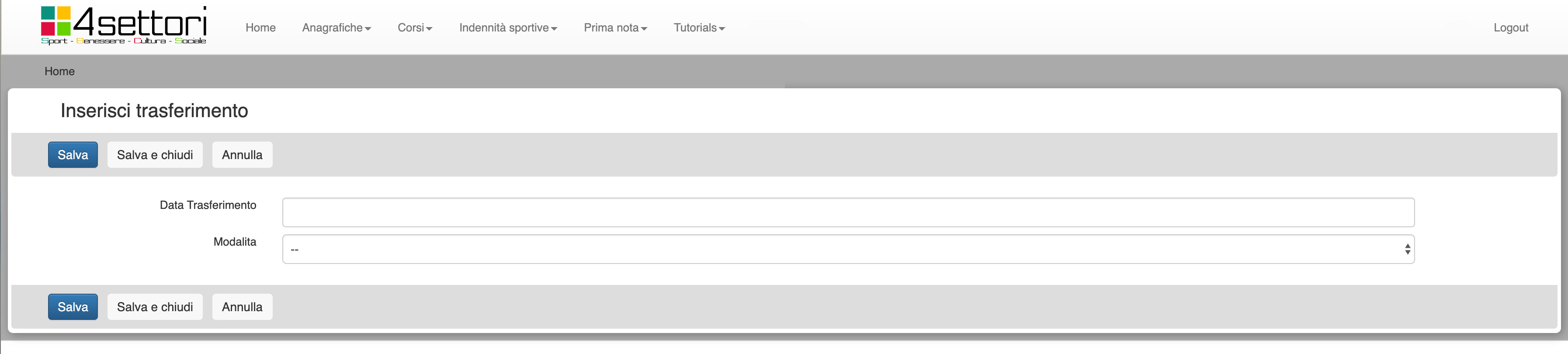
Task: Click the Inserisci trasferimento page heading
Action: [154, 111]
